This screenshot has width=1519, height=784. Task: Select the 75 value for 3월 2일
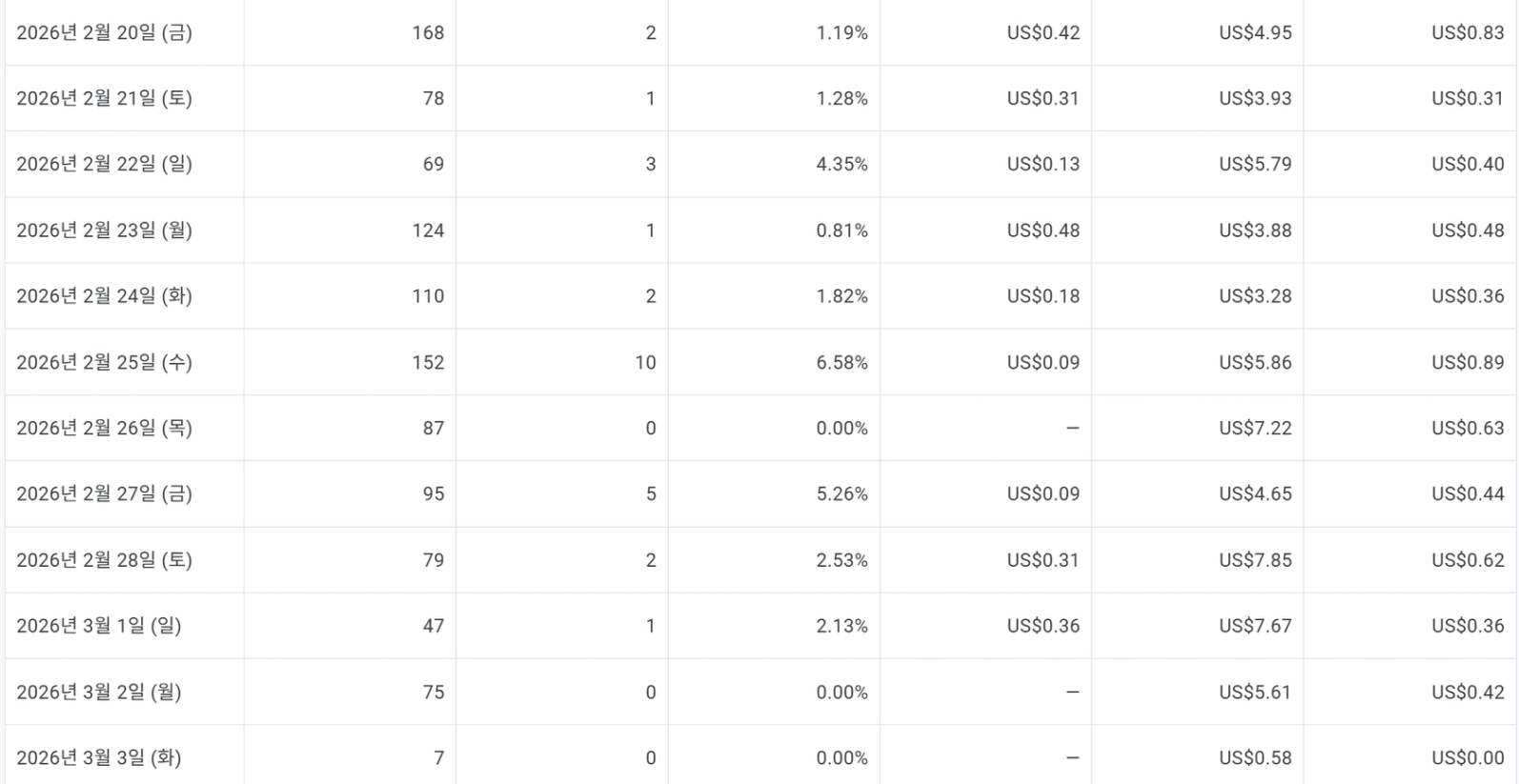434,692
